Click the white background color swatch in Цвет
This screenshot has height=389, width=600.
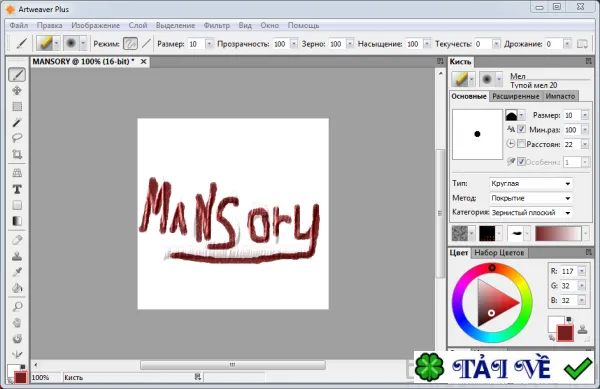pos(554,323)
